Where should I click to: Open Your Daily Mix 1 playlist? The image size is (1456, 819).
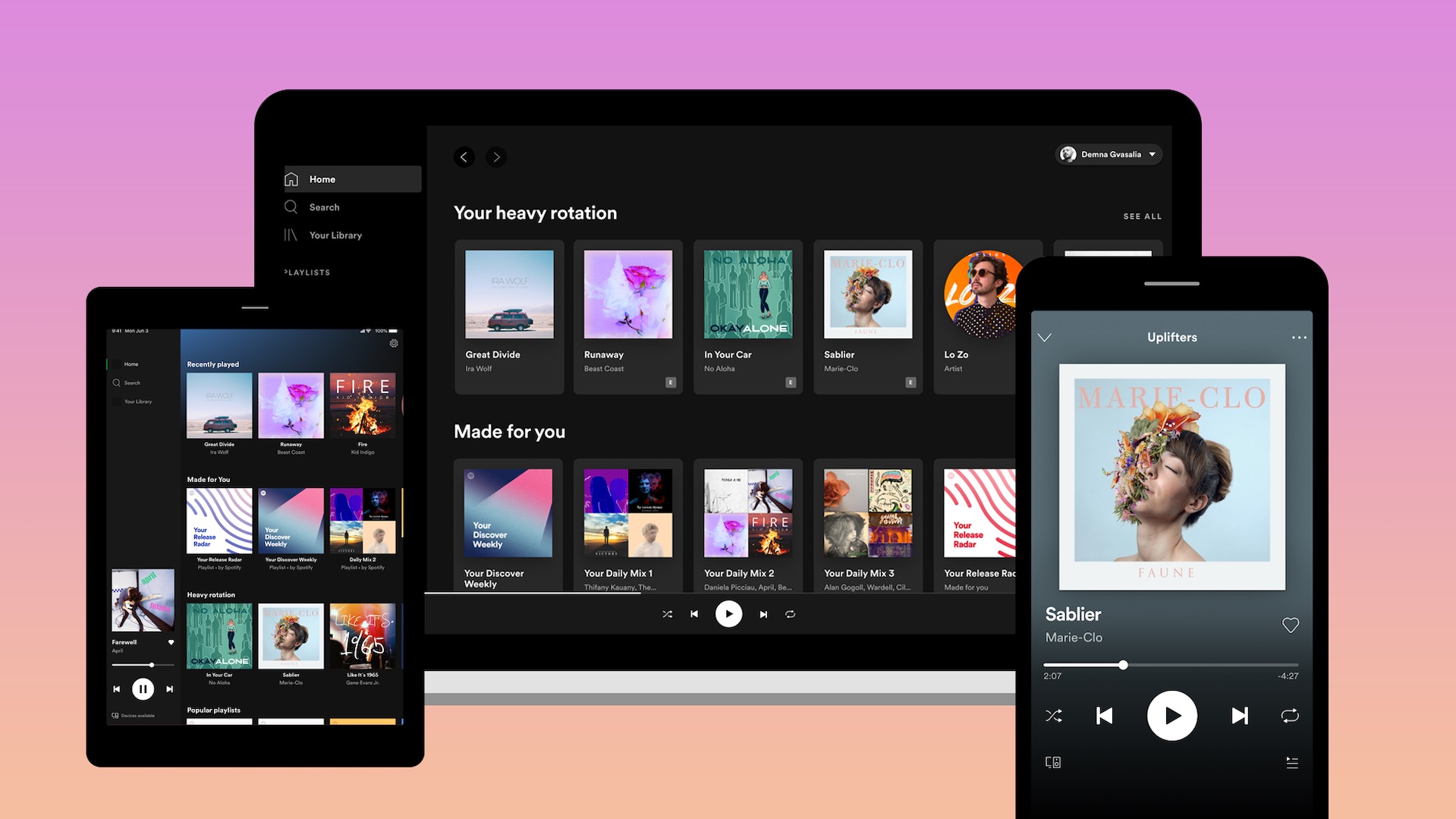pyautogui.click(x=628, y=525)
